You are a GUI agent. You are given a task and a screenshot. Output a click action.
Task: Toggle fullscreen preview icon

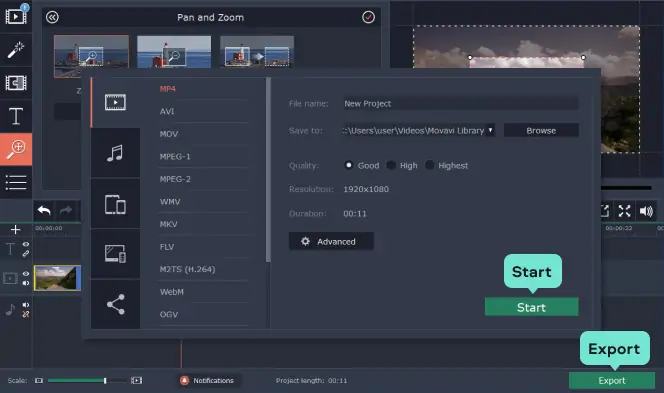pyautogui.click(x=624, y=211)
